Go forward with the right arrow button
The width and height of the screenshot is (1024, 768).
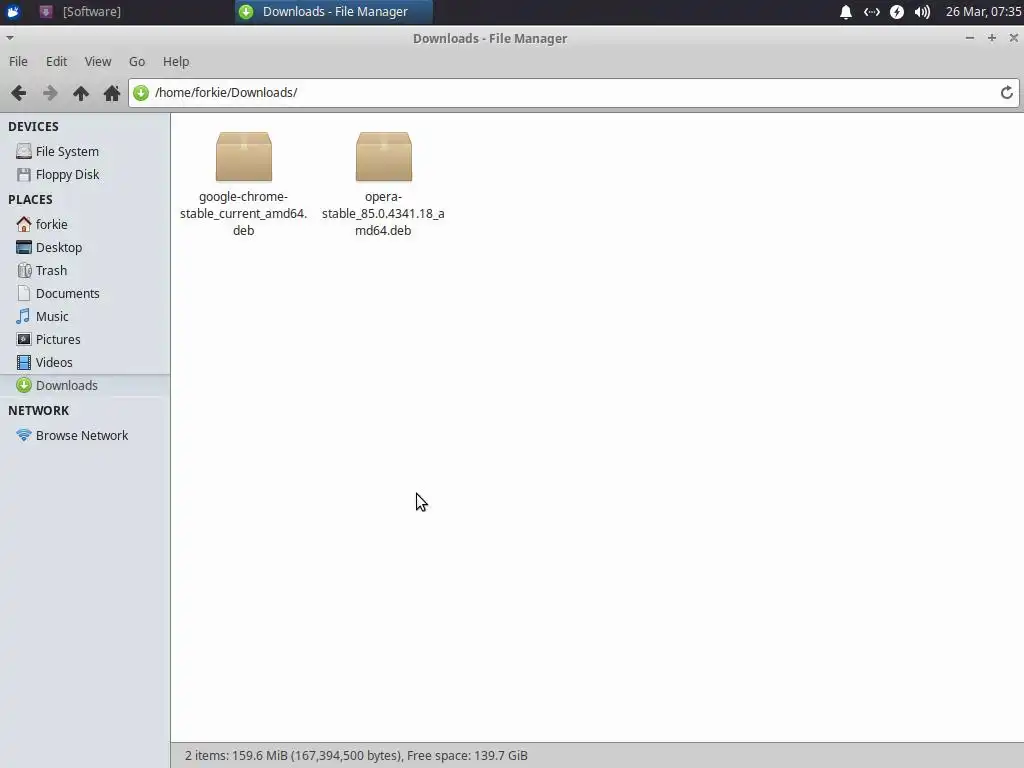tap(50, 93)
